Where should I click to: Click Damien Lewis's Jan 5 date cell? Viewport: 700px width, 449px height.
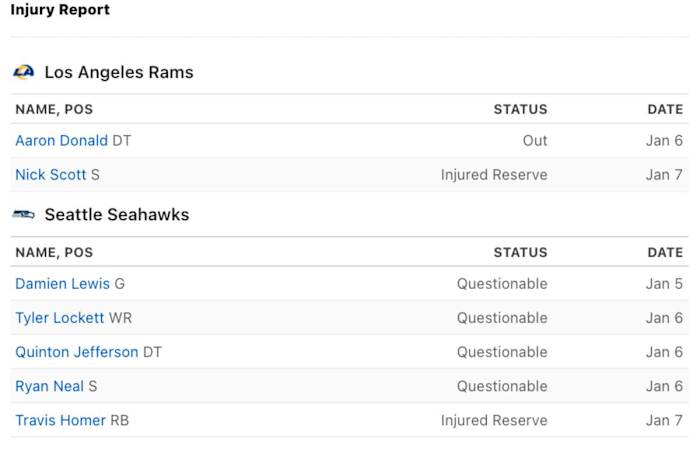point(664,284)
